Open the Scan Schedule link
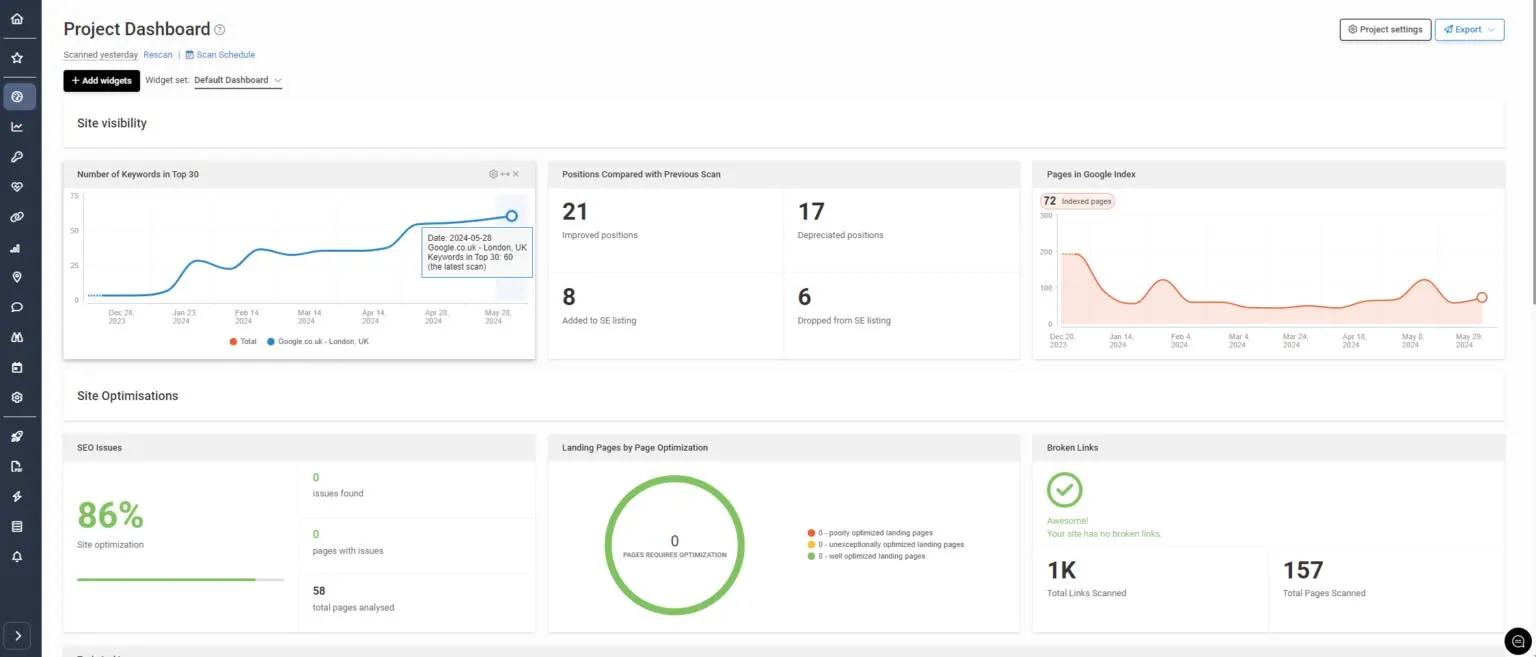 [220, 55]
